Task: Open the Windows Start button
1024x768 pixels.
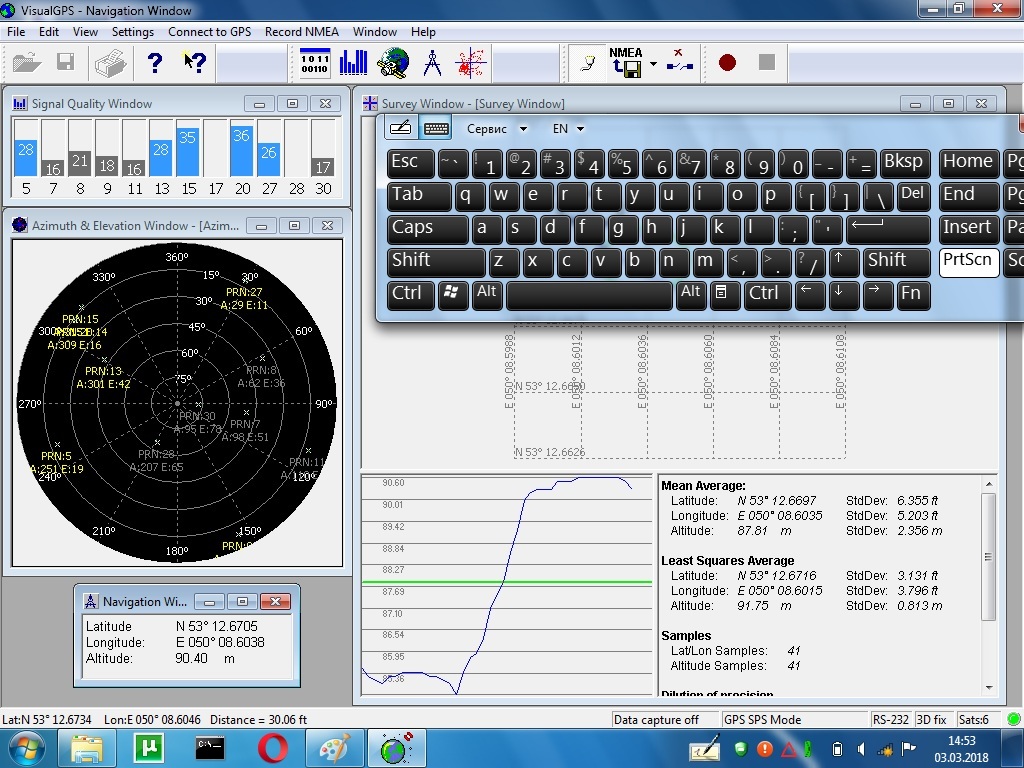Action: point(26,748)
